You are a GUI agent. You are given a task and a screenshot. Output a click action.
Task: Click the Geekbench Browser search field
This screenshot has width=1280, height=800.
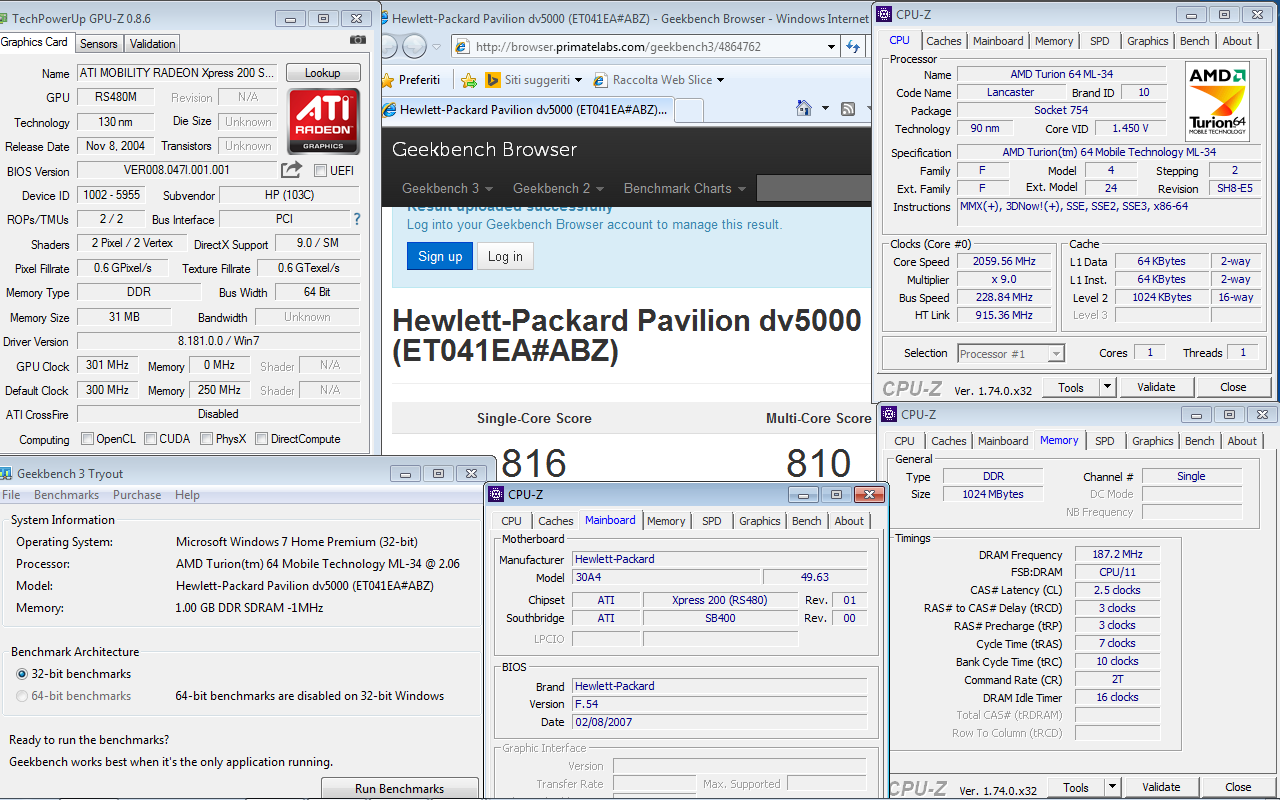click(x=813, y=188)
